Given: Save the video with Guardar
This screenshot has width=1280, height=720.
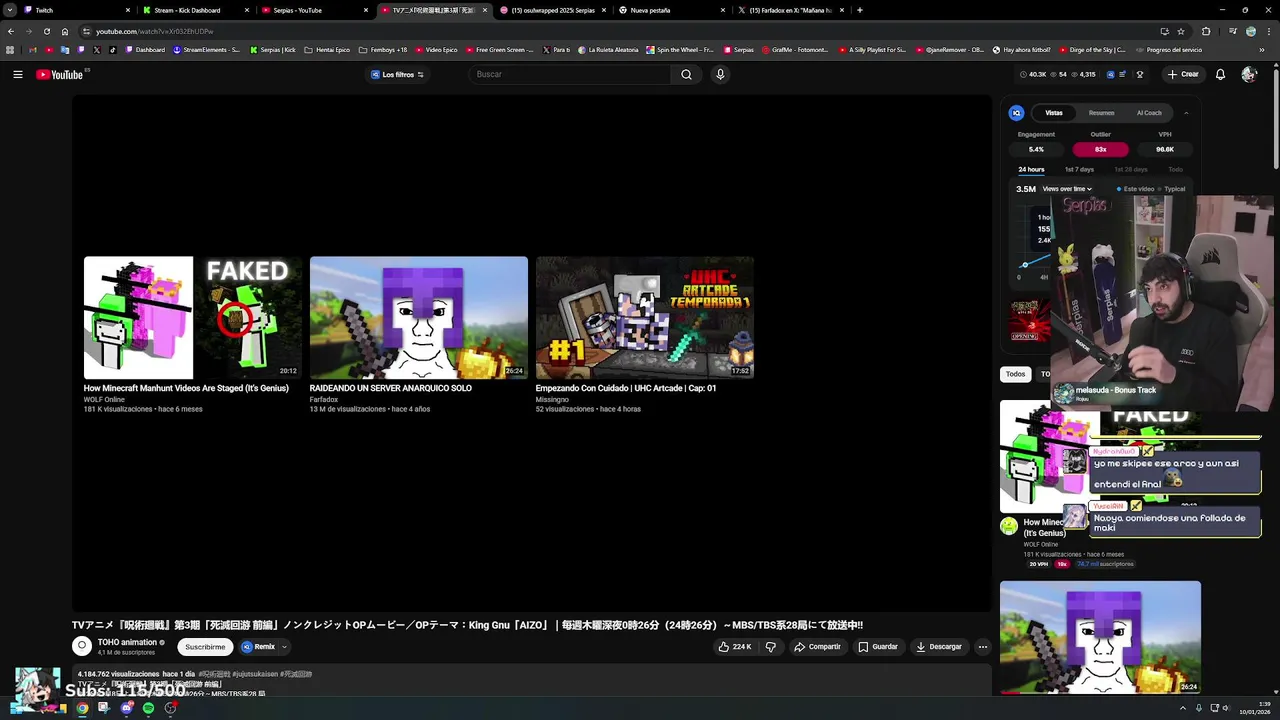Looking at the screenshot, I should tap(878, 647).
